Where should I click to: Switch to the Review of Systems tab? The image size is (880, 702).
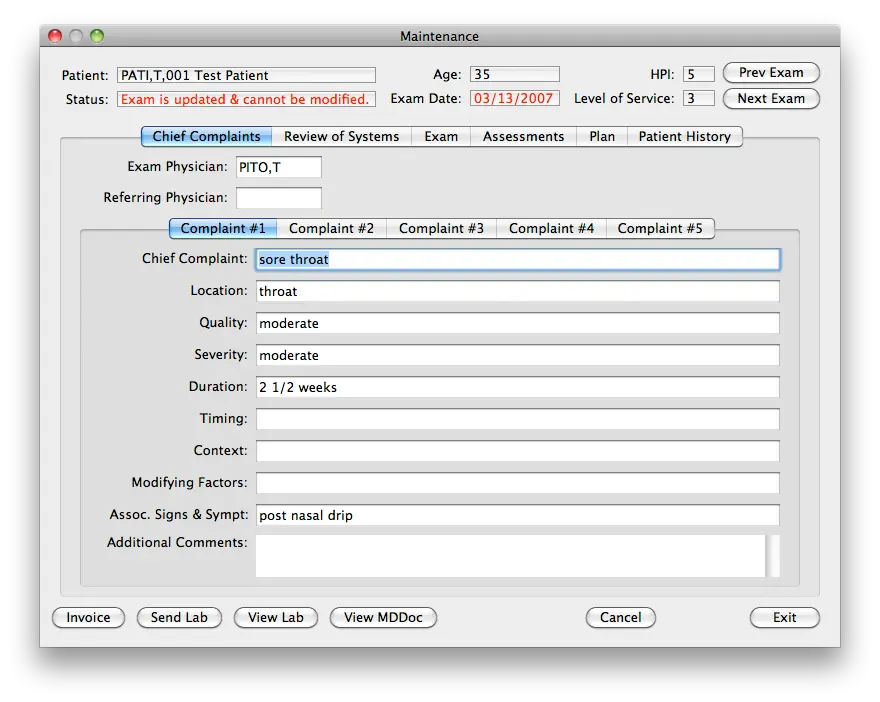tap(341, 136)
